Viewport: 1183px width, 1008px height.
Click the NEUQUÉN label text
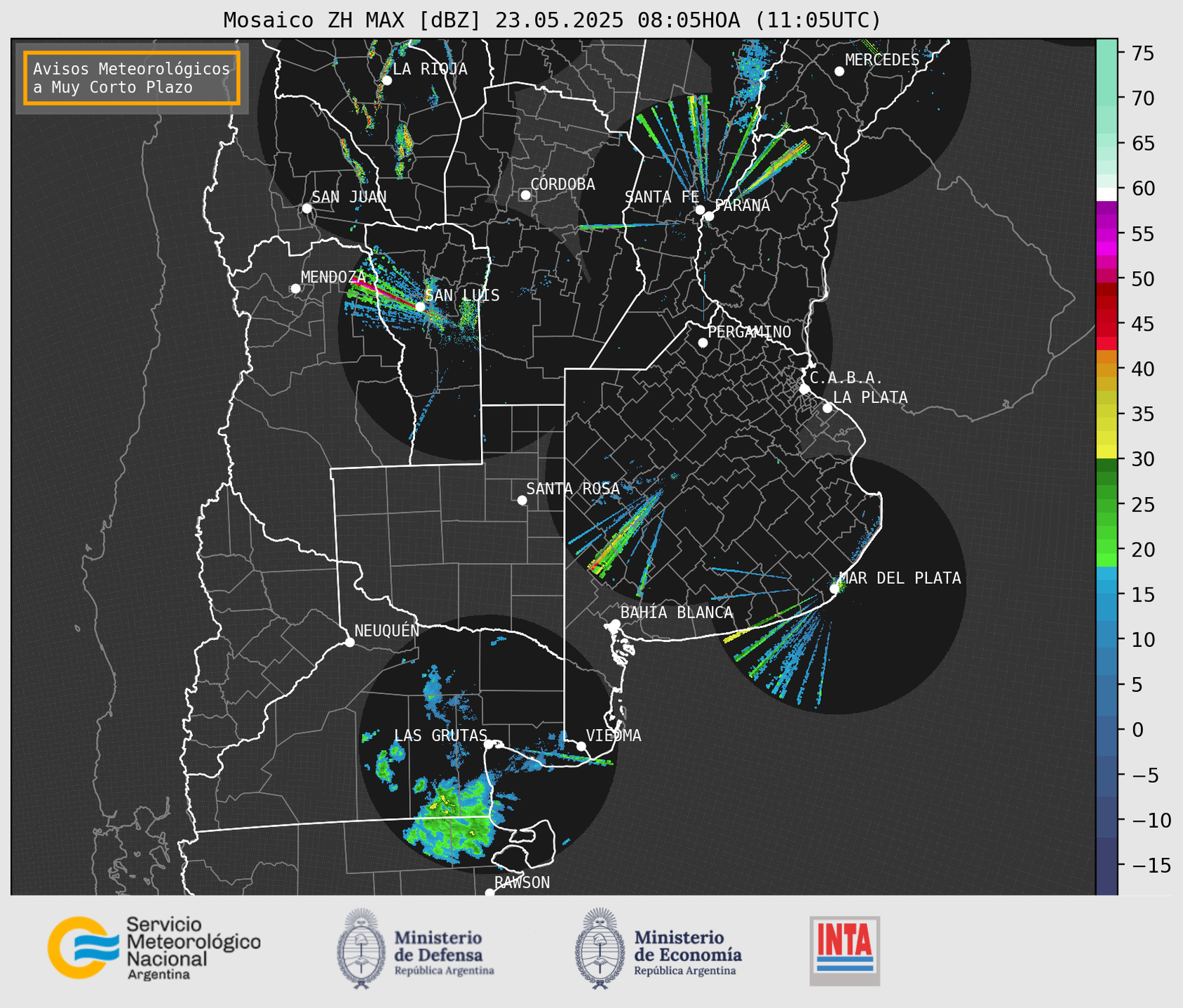386,631
